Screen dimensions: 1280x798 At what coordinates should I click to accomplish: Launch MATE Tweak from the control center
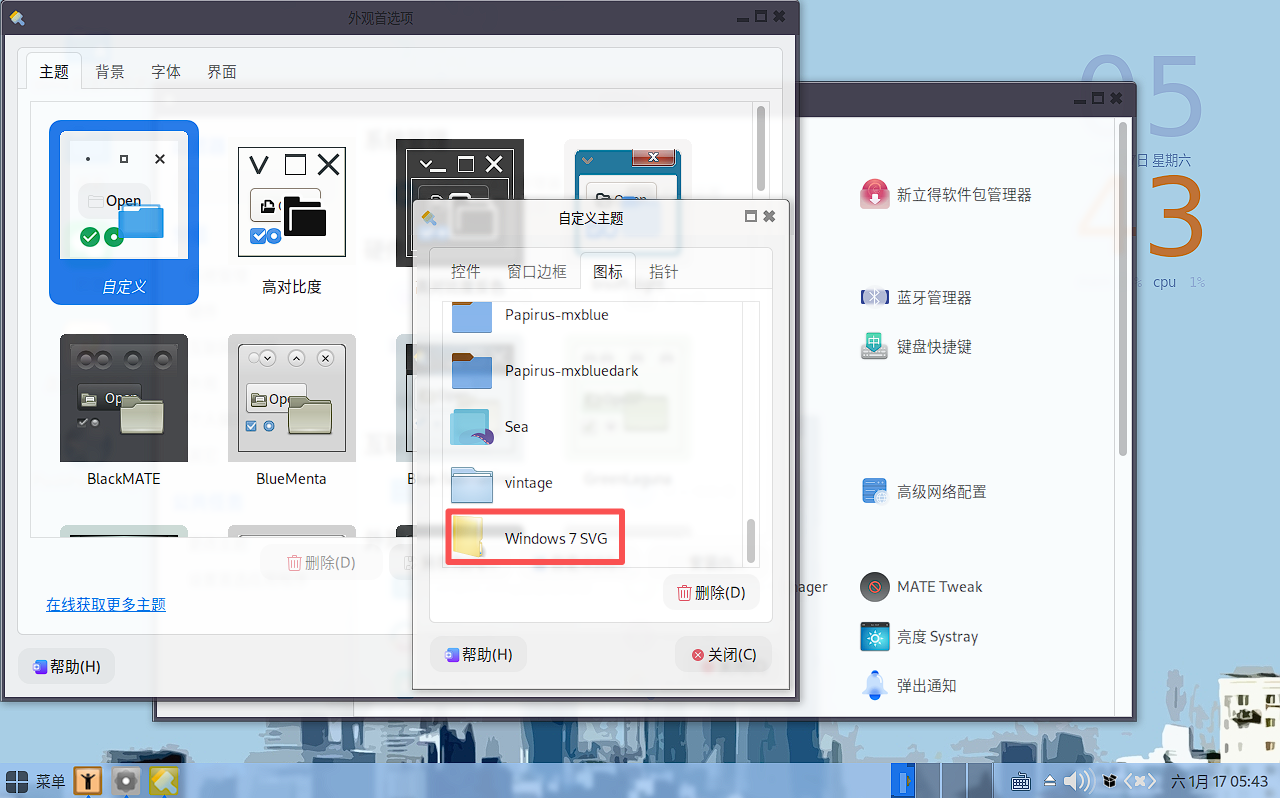click(920, 587)
